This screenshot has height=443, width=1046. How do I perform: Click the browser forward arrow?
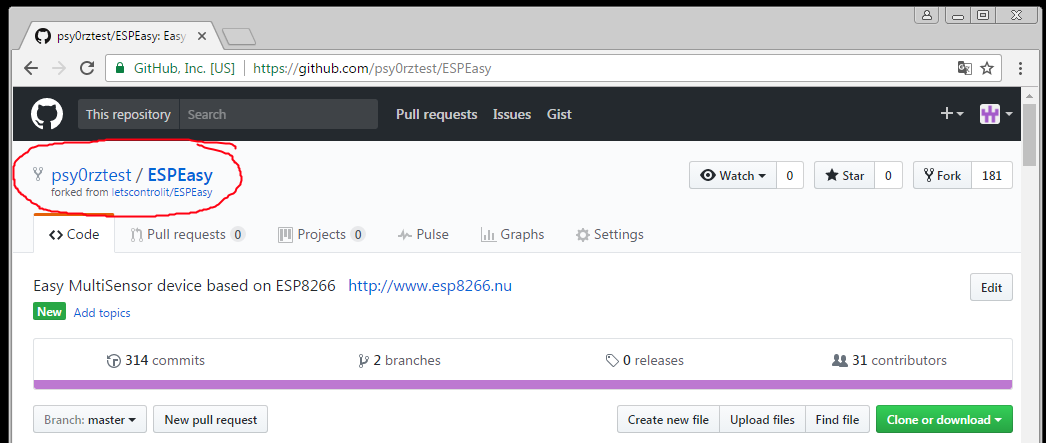(x=59, y=68)
